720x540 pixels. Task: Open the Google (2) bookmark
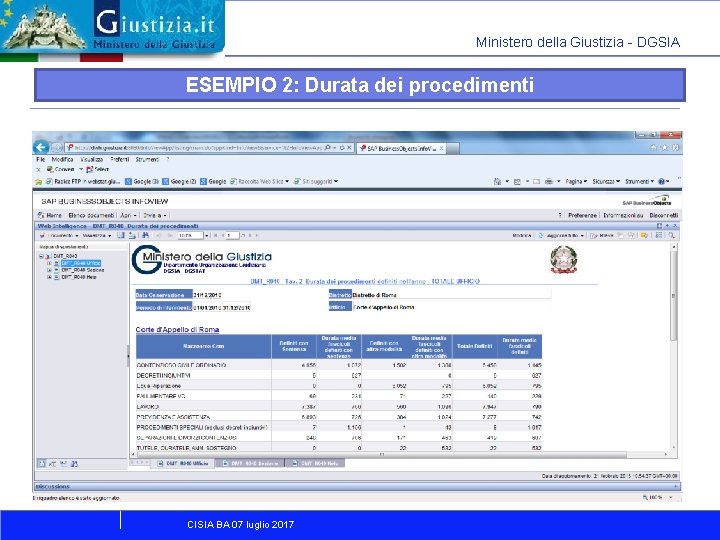coord(180,182)
